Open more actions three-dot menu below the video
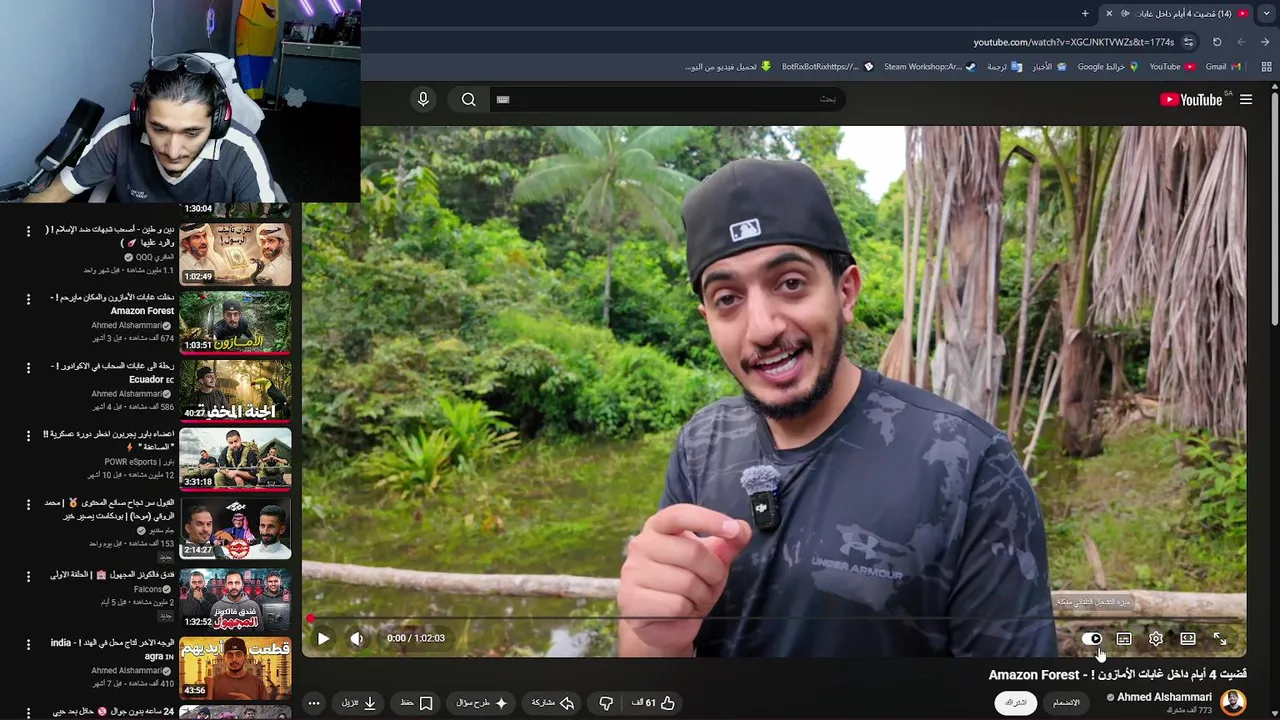The height and width of the screenshot is (720, 1280). point(314,703)
